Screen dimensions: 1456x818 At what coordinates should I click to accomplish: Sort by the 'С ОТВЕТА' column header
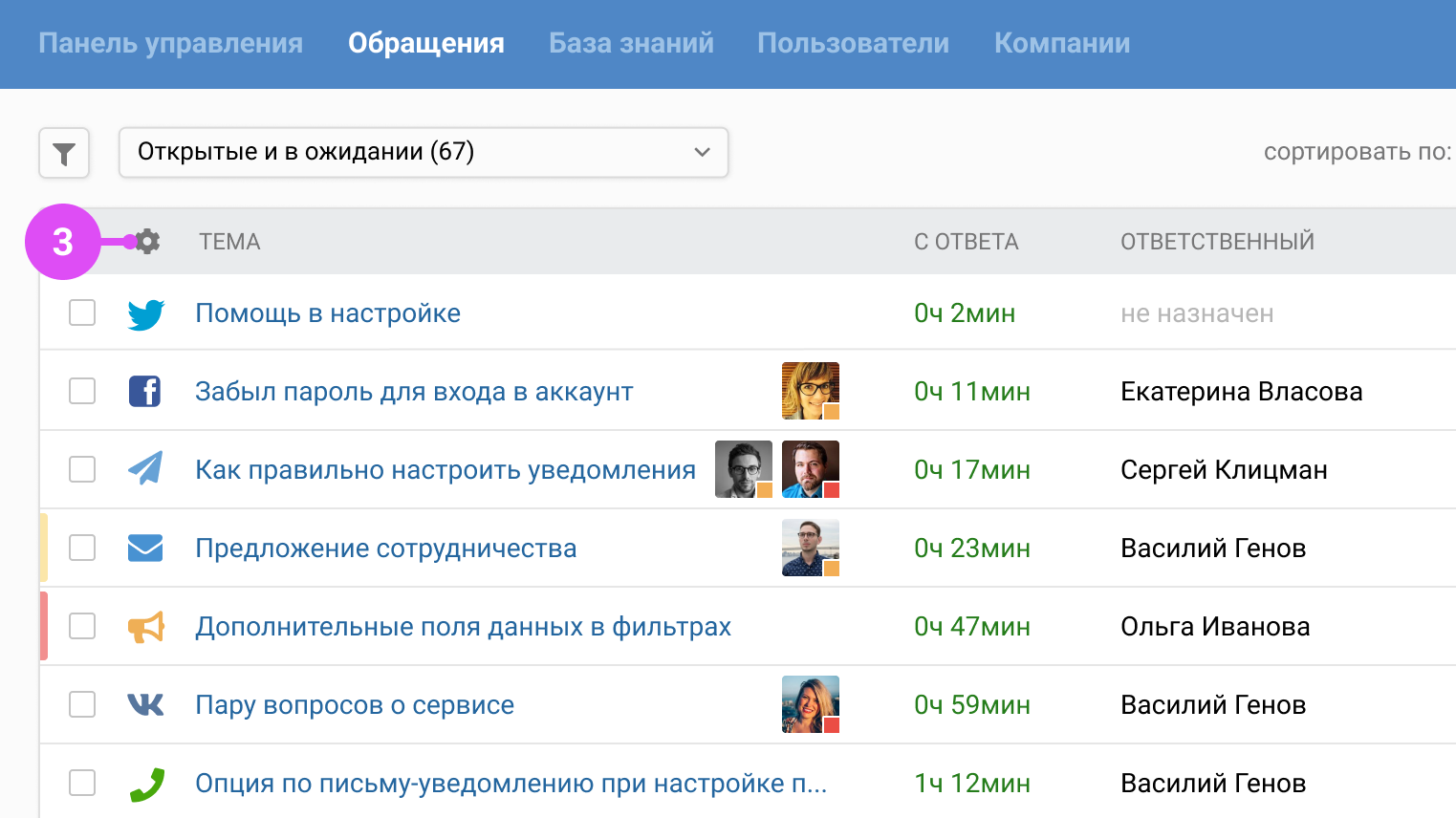tap(966, 242)
